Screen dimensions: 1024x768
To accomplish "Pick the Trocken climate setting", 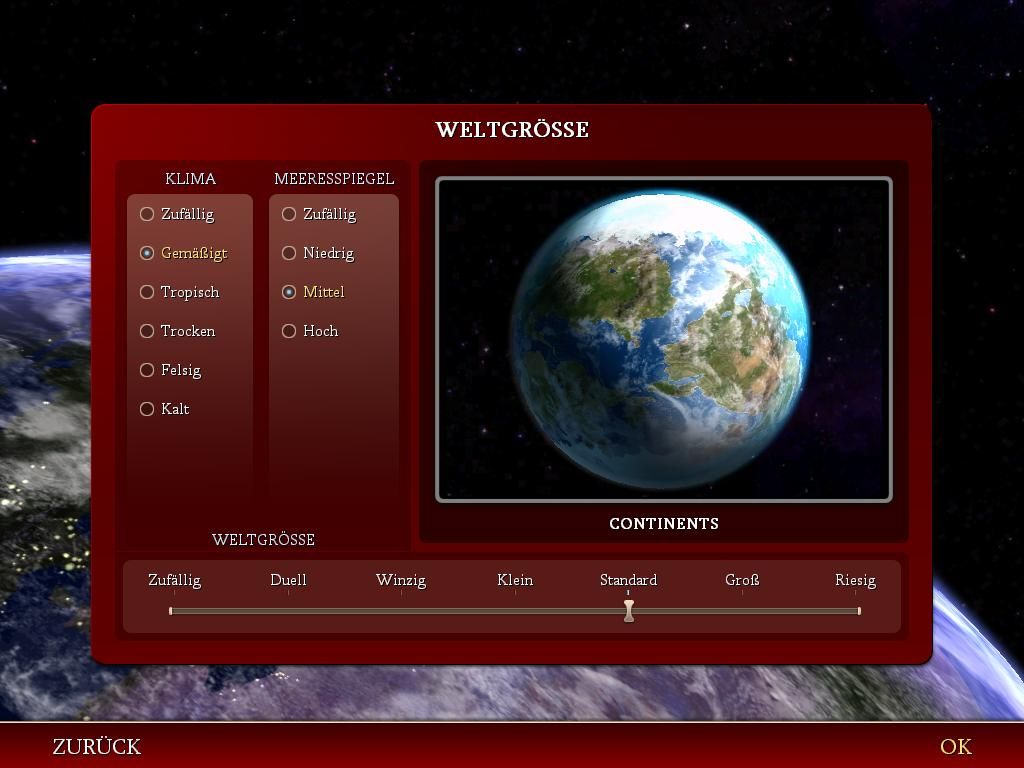I will click(x=147, y=331).
